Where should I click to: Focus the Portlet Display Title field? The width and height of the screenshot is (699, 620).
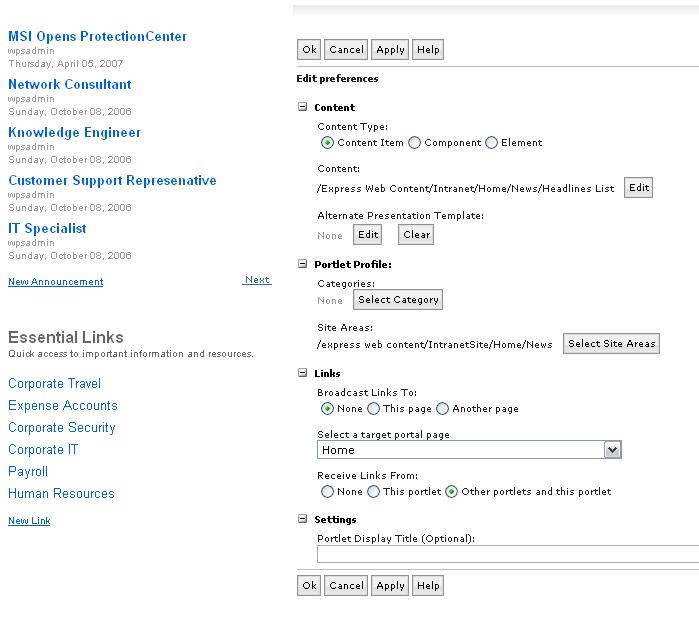pyautogui.click(x=508, y=554)
